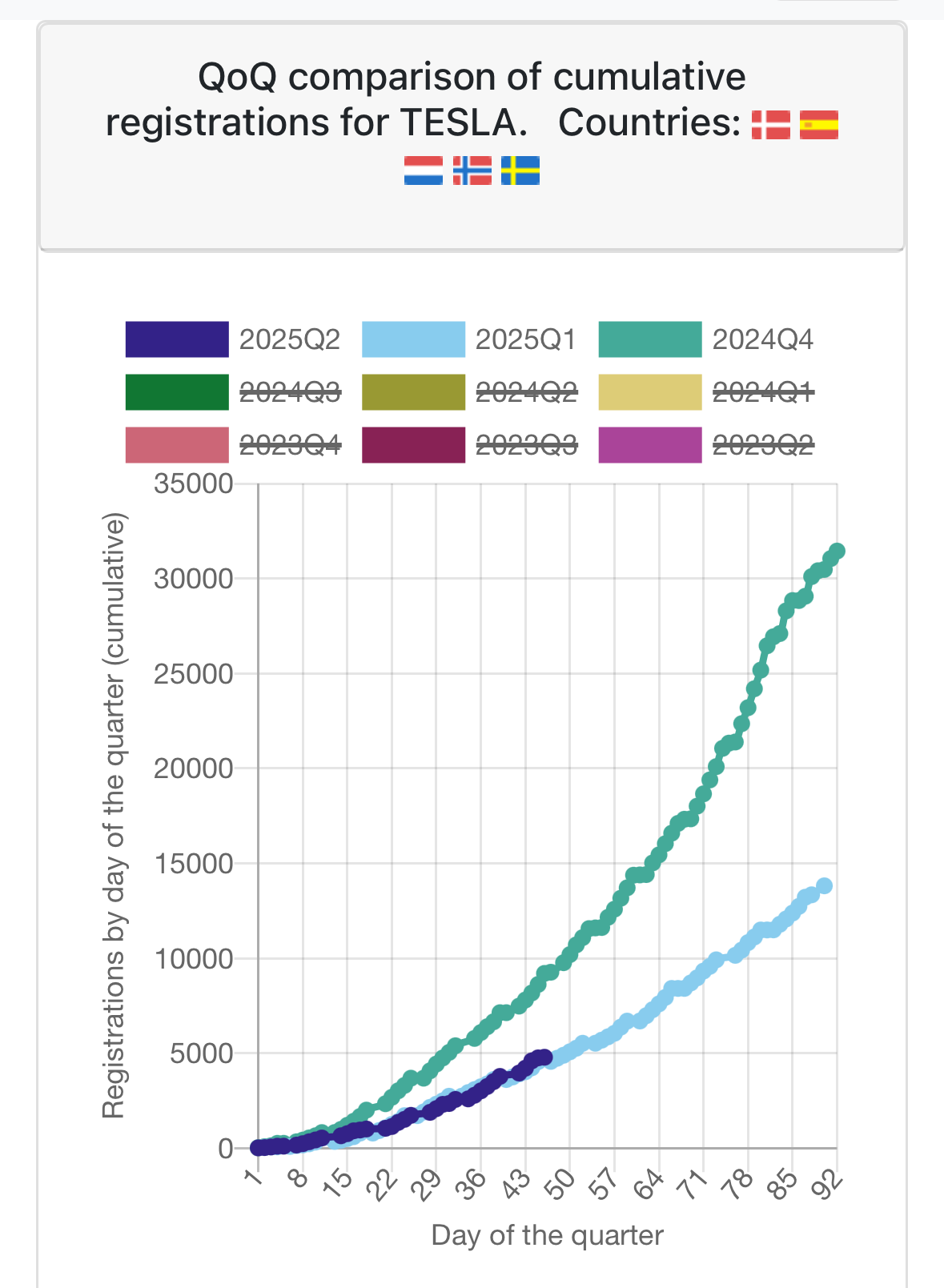
Task: Show the 2024Q1 legend series
Action: pos(706,392)
